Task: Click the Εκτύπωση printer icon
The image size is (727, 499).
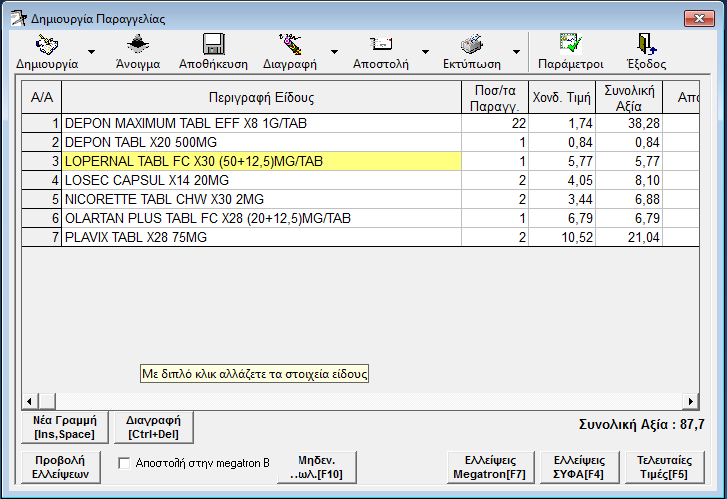Action: (x=472, y=45)
